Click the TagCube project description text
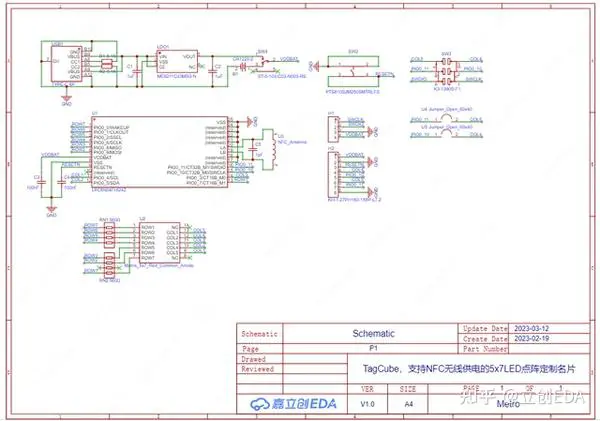The image size is (600, 421). tap(469, 369)
